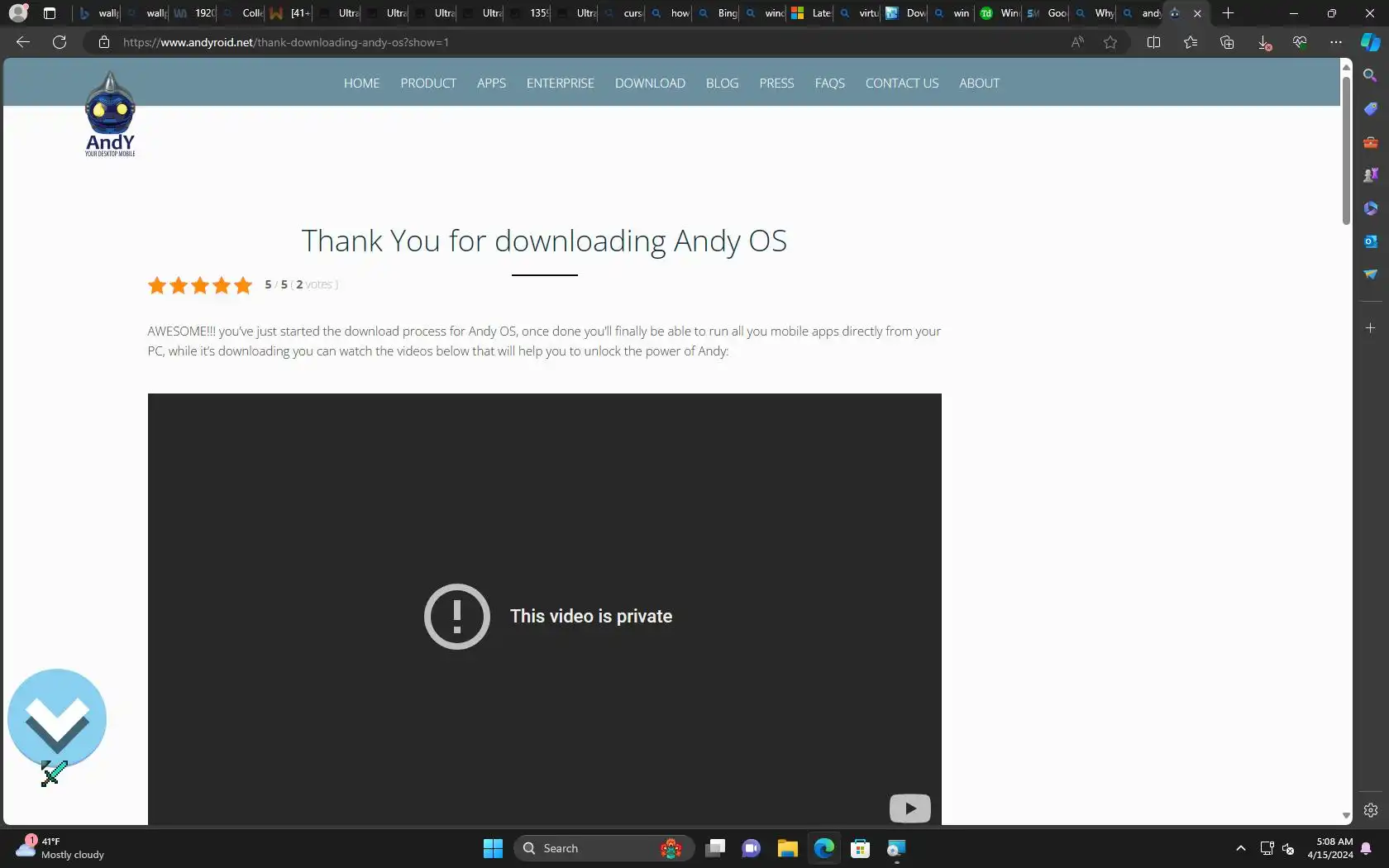
Task: Switch to the '[41+' browser tab
Action: click(x=290, y=13)
